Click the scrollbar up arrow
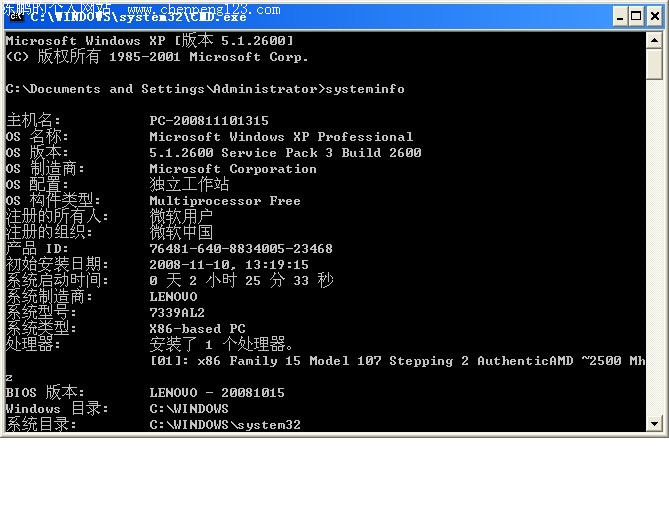This screenshot has width=669, height=512. point(655,39)
